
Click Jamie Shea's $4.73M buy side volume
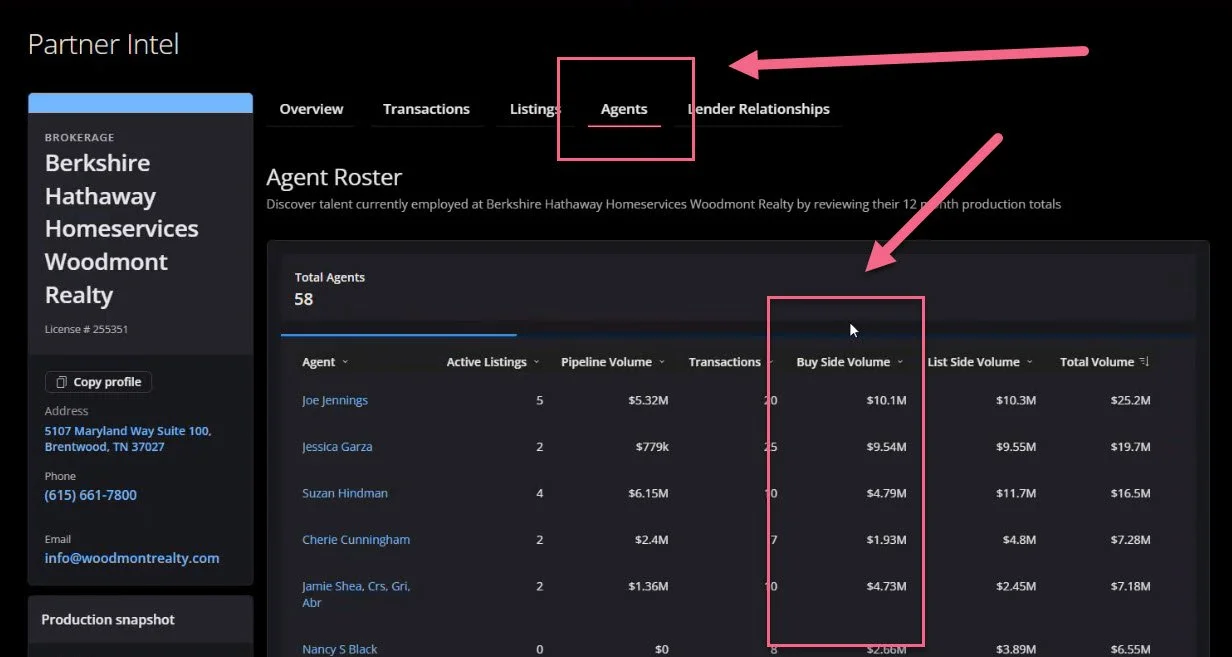886,586
